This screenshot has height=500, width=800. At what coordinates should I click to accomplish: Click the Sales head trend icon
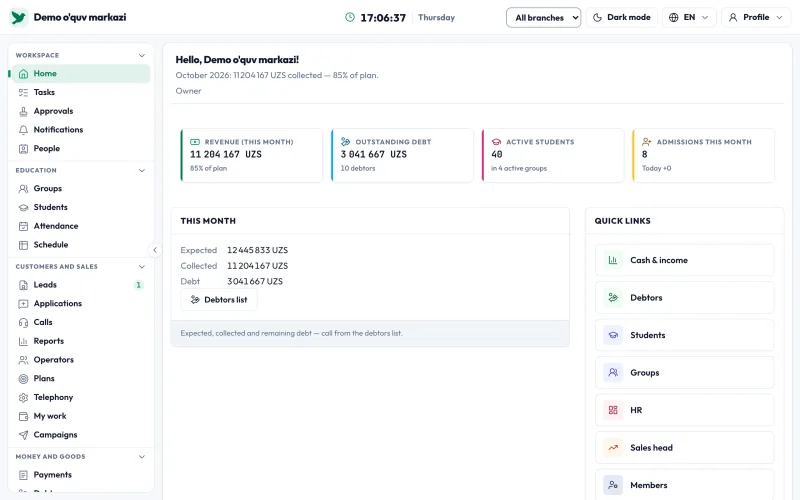pos(613,448)
